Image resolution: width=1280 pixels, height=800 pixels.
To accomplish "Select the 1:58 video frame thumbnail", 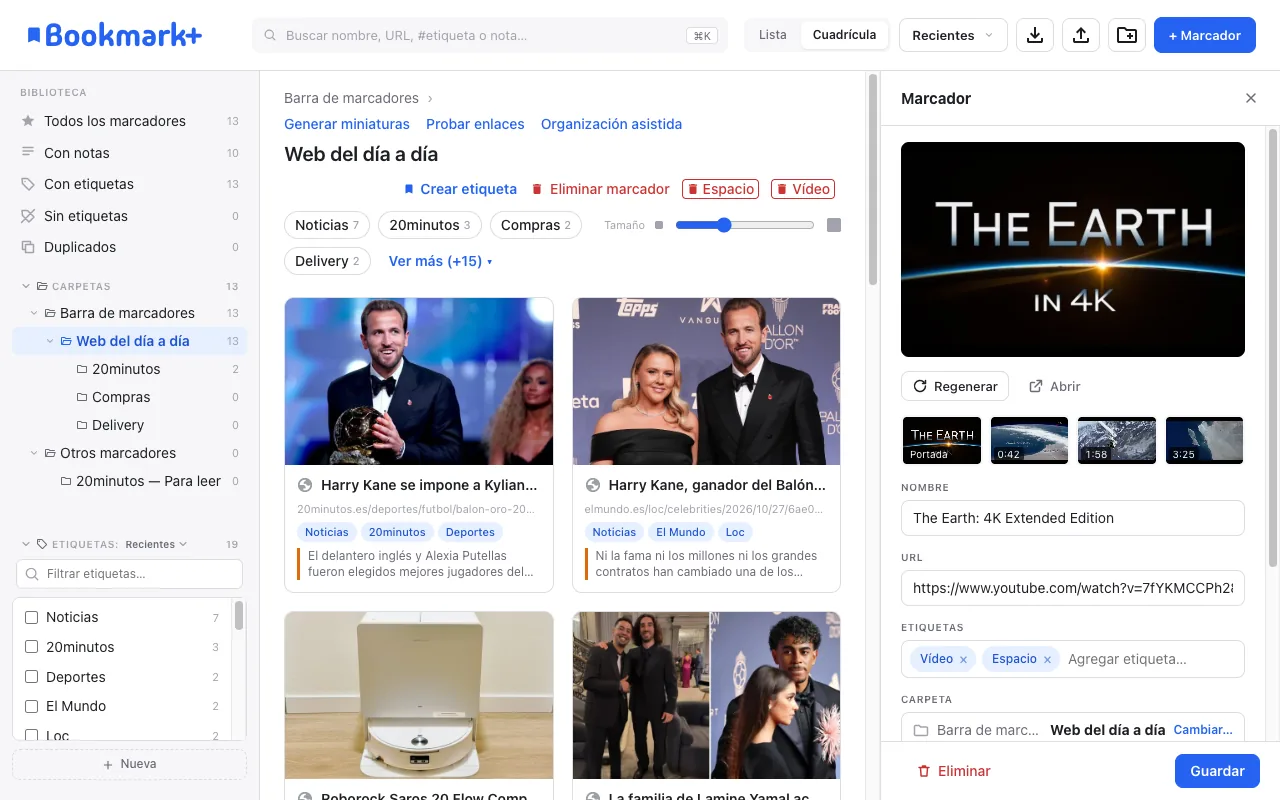I will click(1117, 440).
